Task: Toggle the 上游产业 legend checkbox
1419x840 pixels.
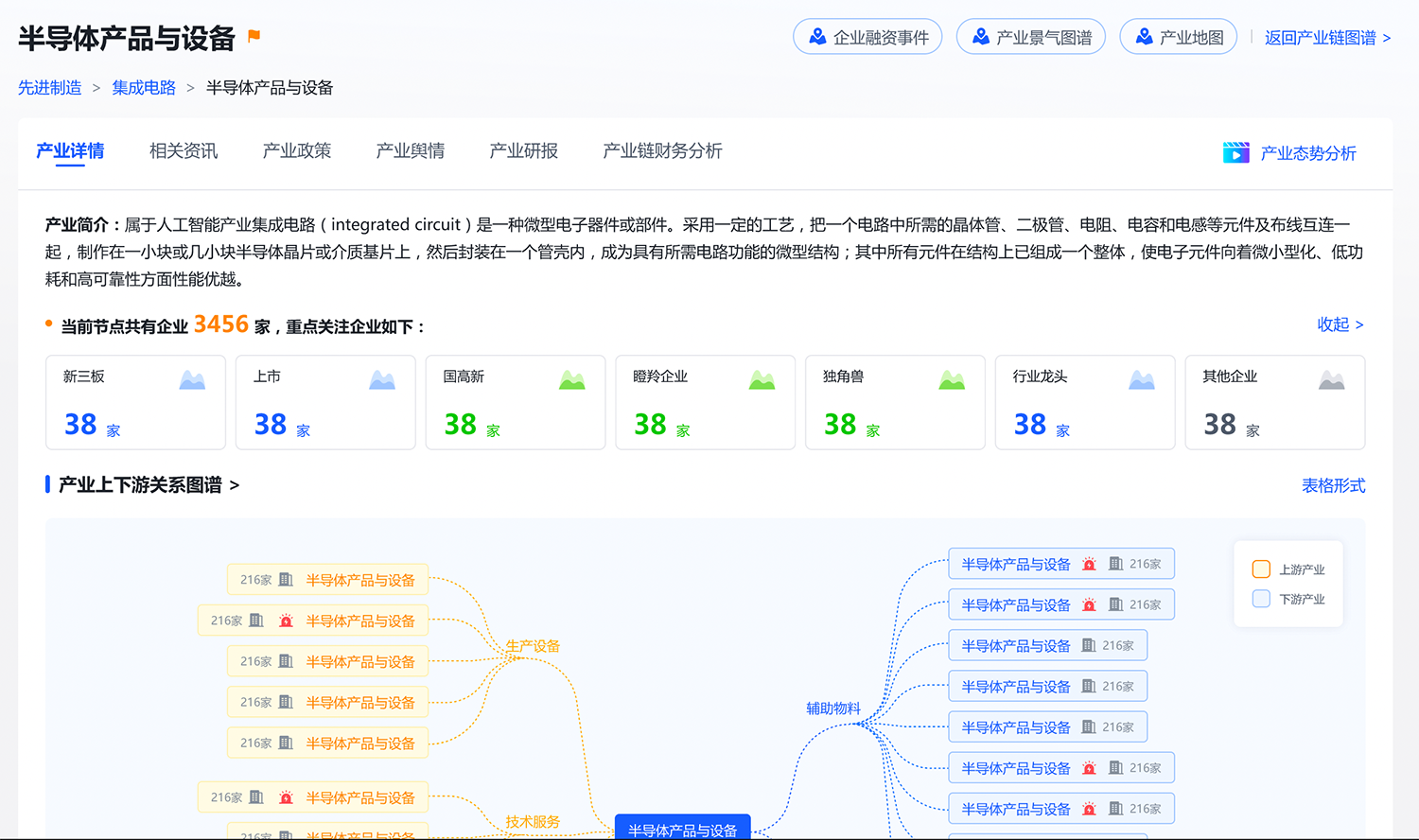Action: coord(1261,569)
